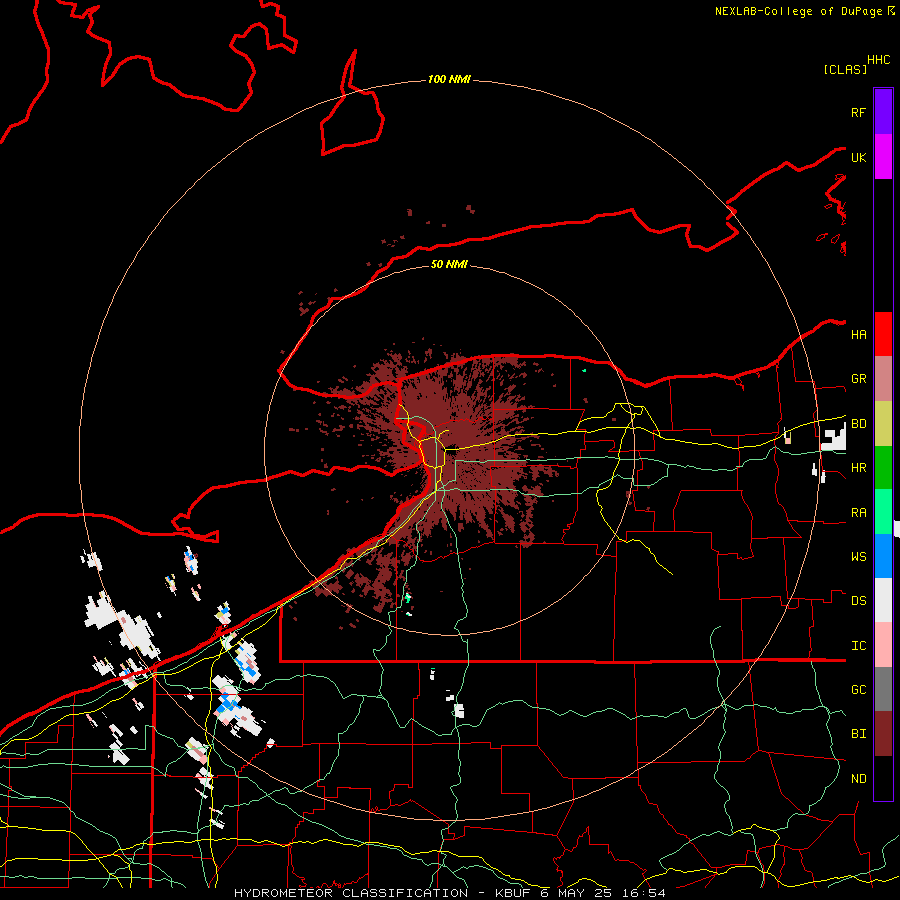Click the WS legend label

[858, 557]
